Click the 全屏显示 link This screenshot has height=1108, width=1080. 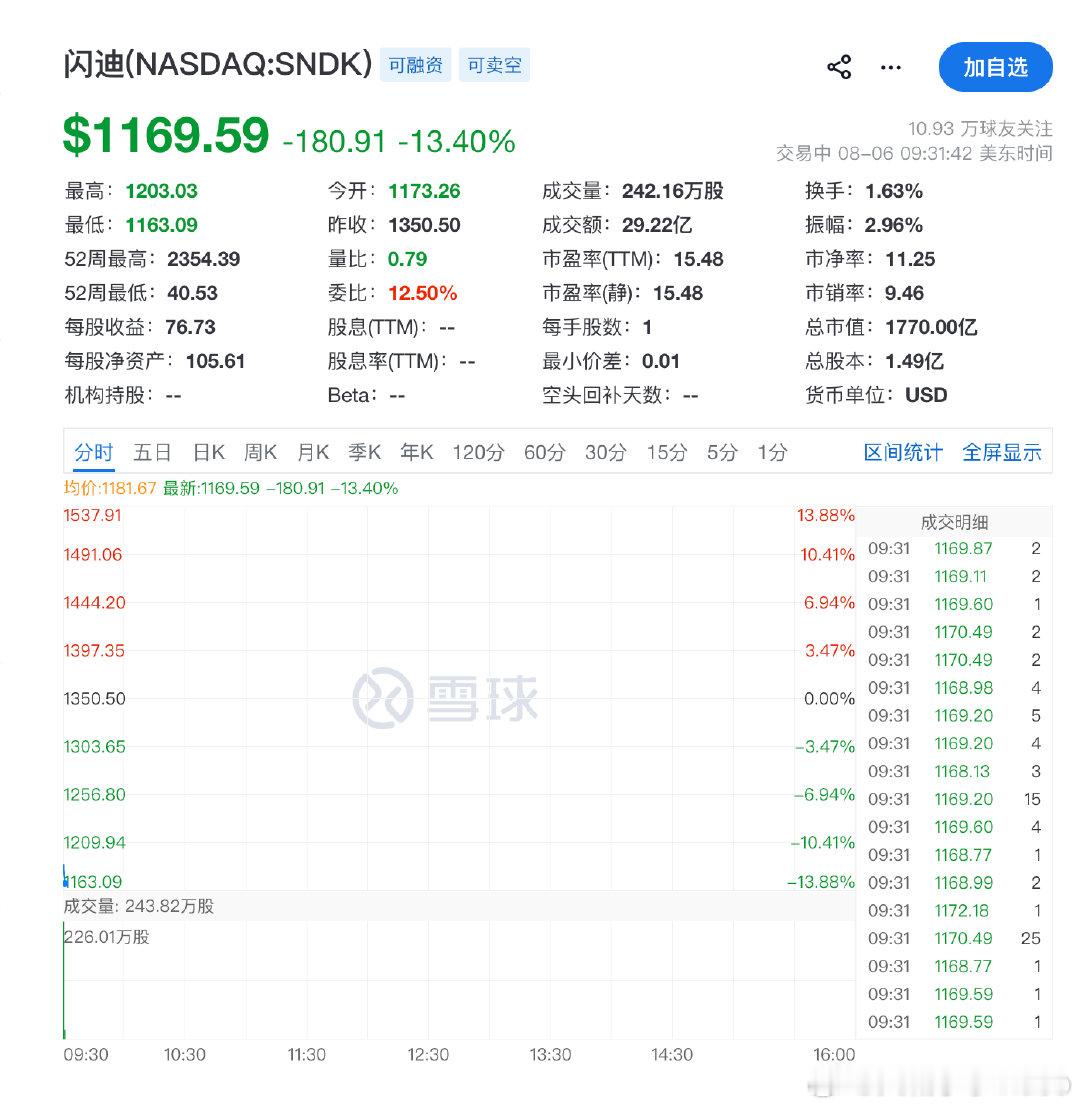[x=1002, y=452]
